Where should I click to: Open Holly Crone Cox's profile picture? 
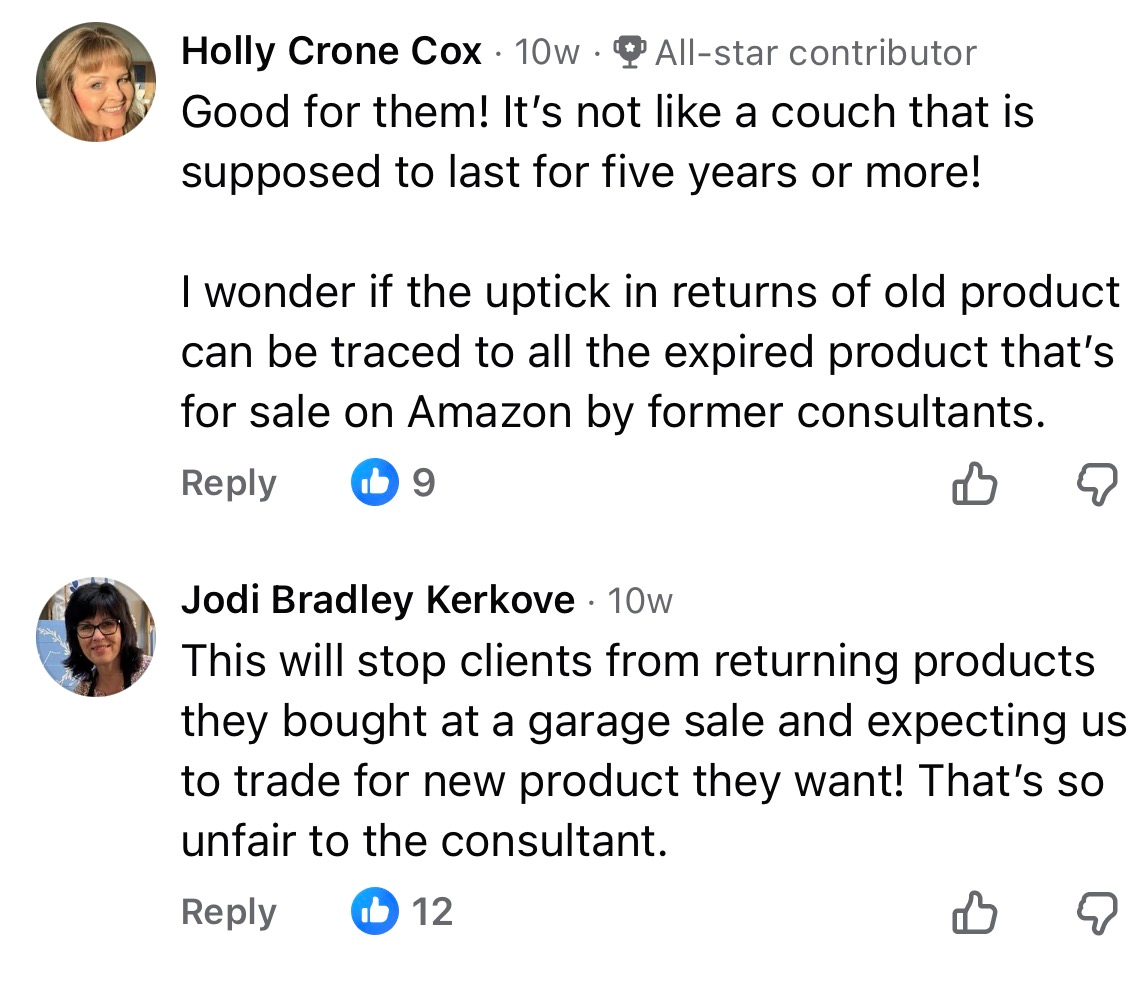[96, 81]
